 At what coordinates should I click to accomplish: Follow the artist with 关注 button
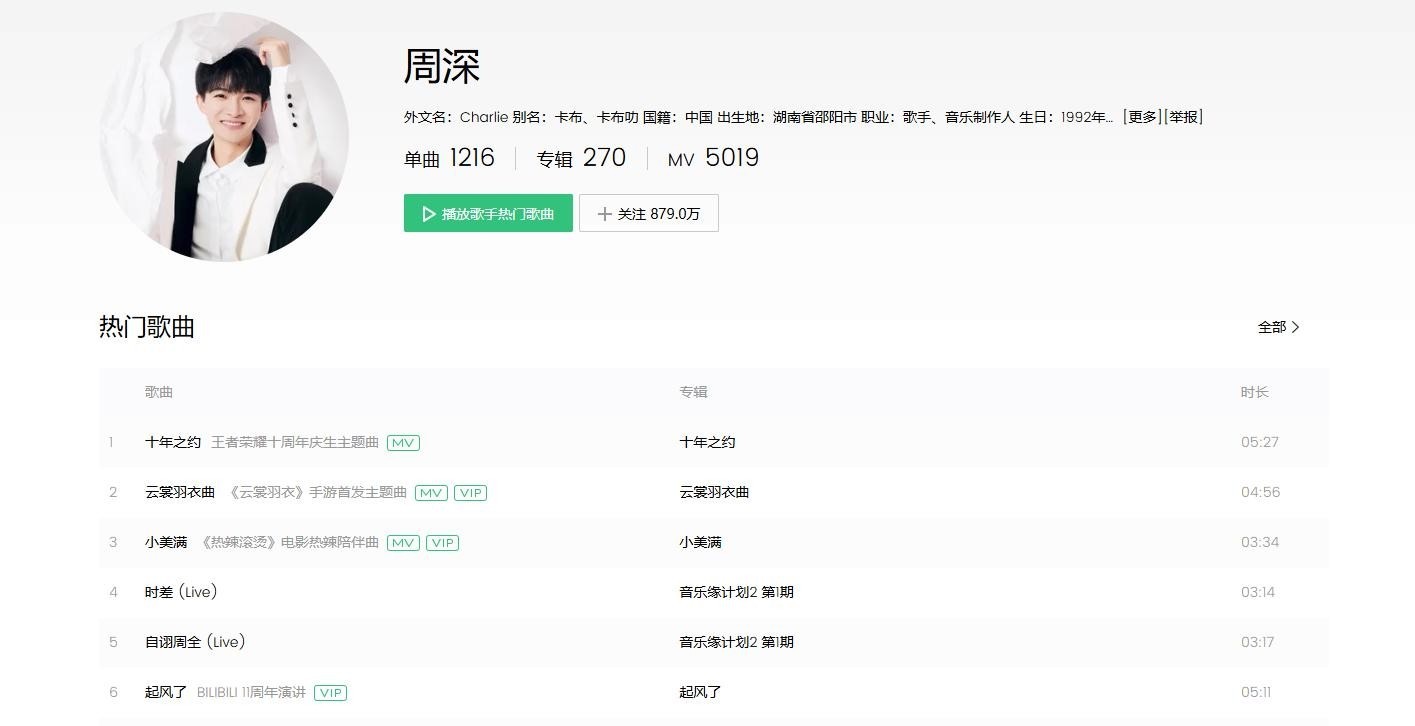point(648,213)
